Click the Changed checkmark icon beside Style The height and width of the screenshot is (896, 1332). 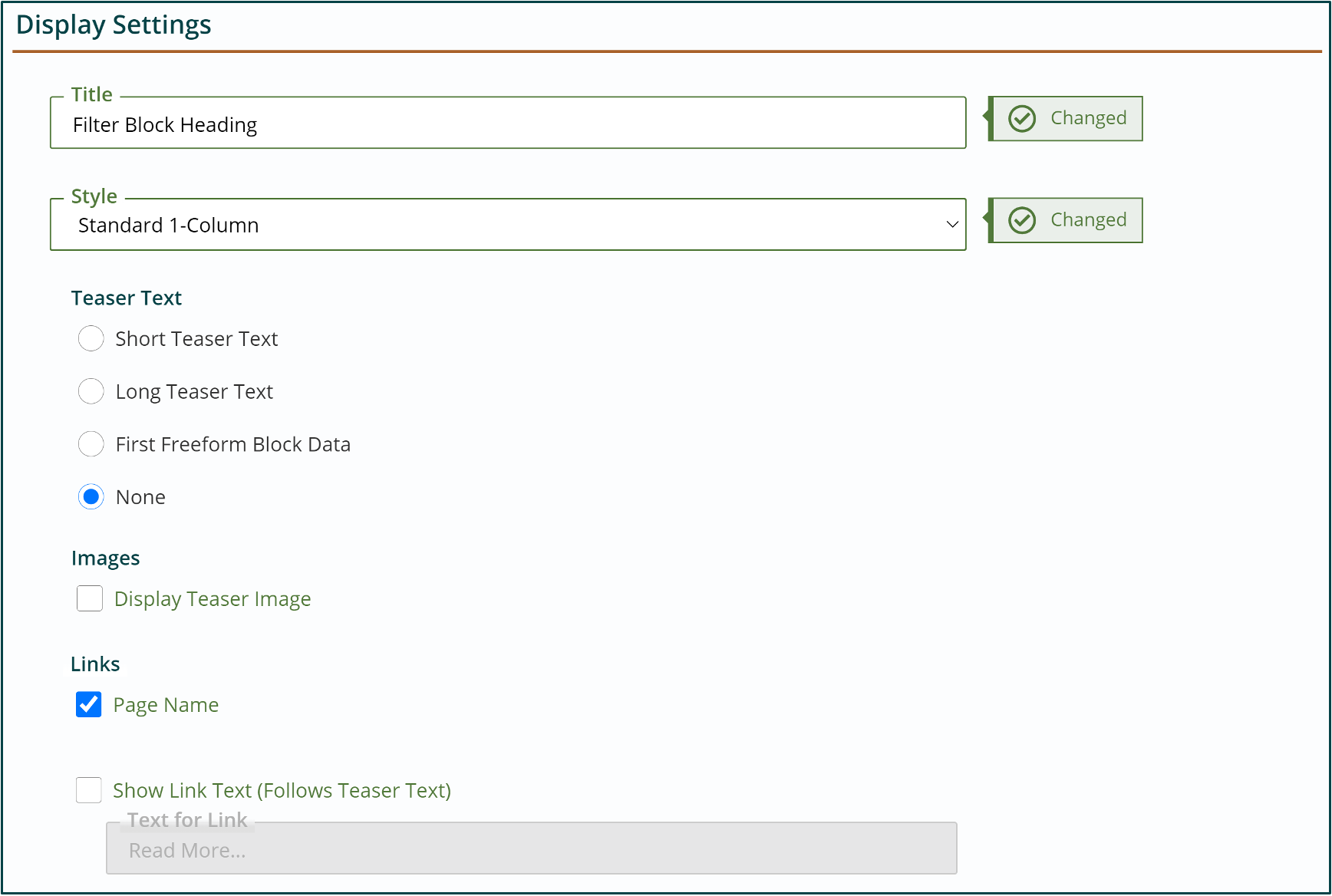click(x=1022, y=220)
